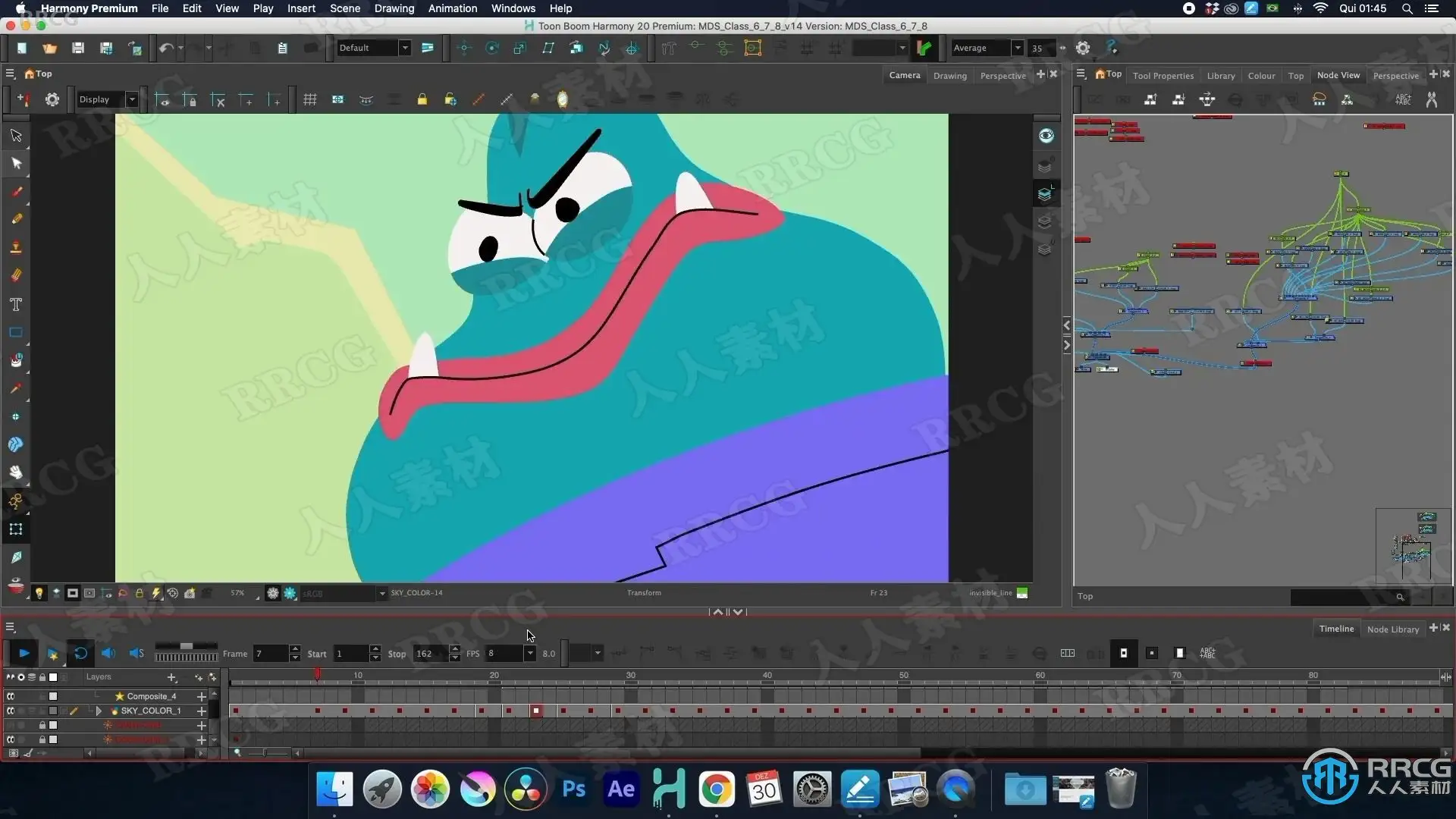Open a scene with the folder icon
Screen dimensions: 1456x819
coord(50,49)
